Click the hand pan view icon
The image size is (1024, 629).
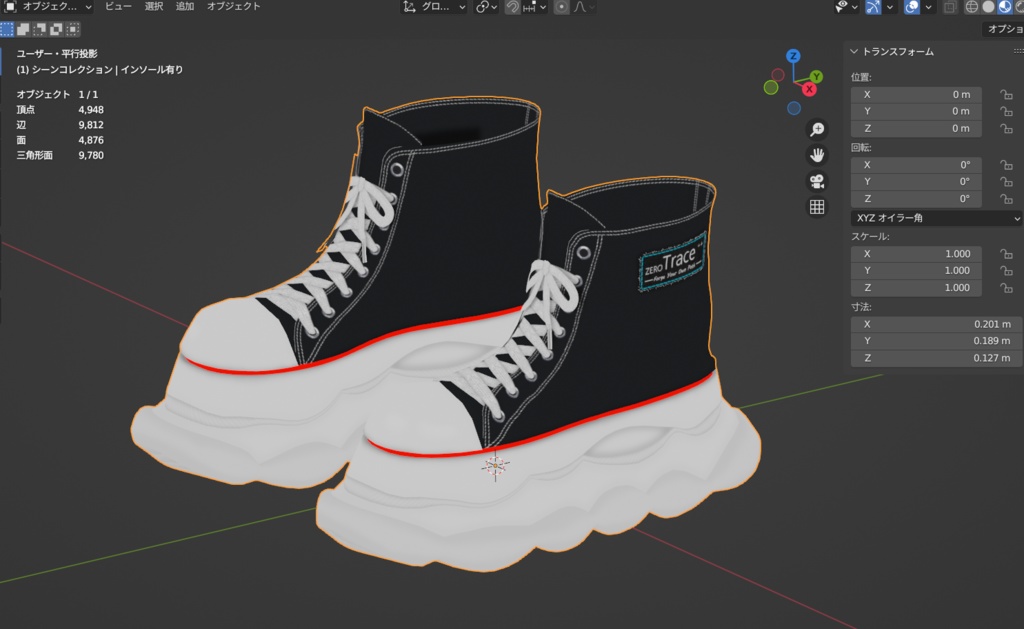coord(816,155)
